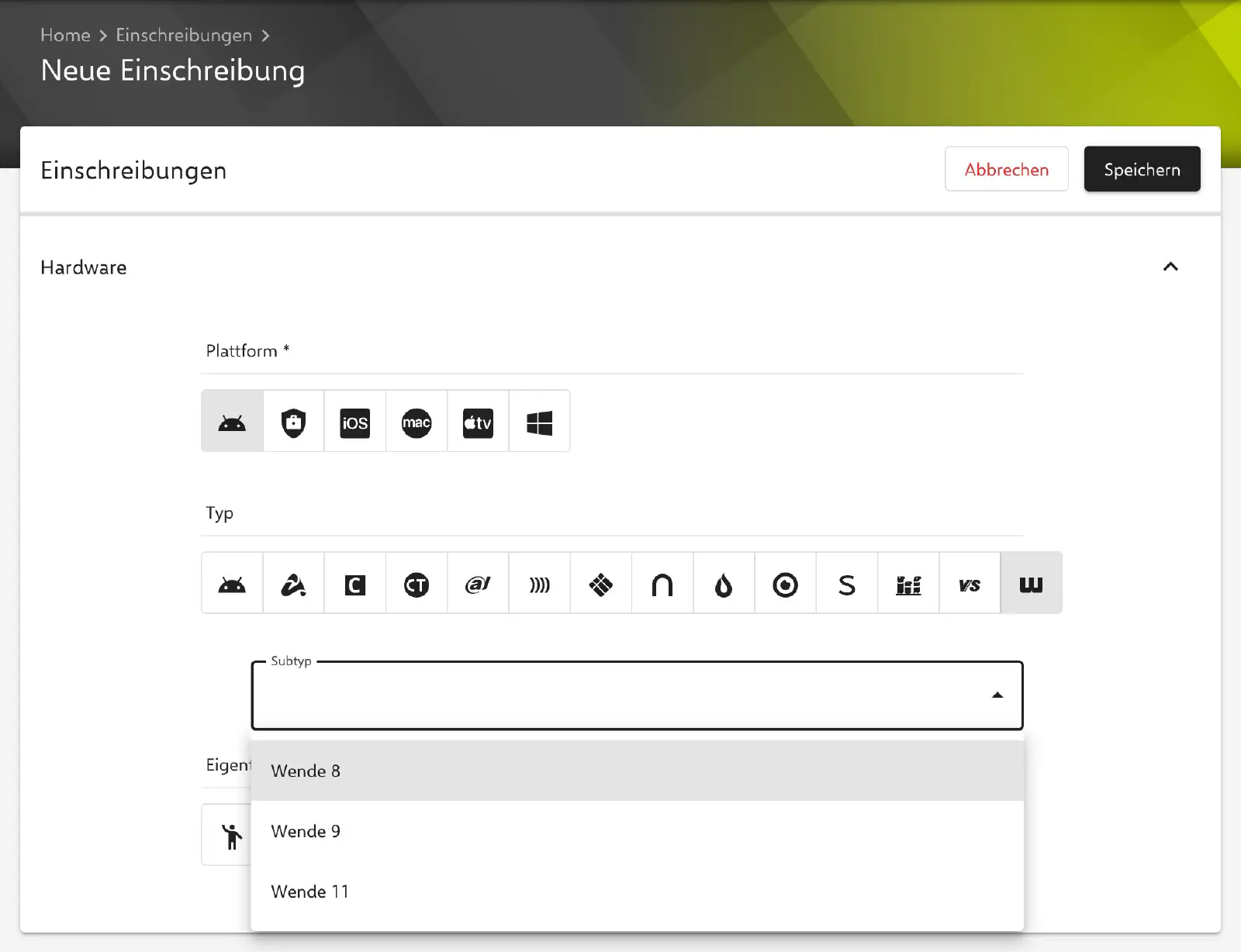Pick the sound waves type icon
This screenshot has width=1241, height=952.
click(540, 583)
